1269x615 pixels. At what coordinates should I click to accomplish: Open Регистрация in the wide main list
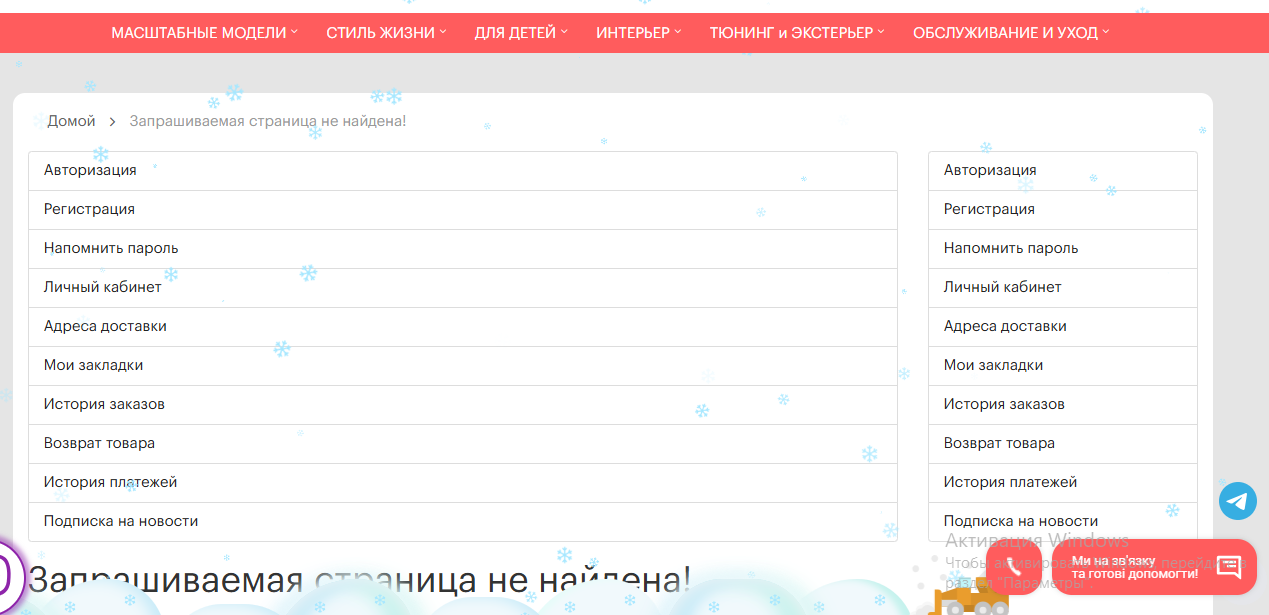(463, 210)
